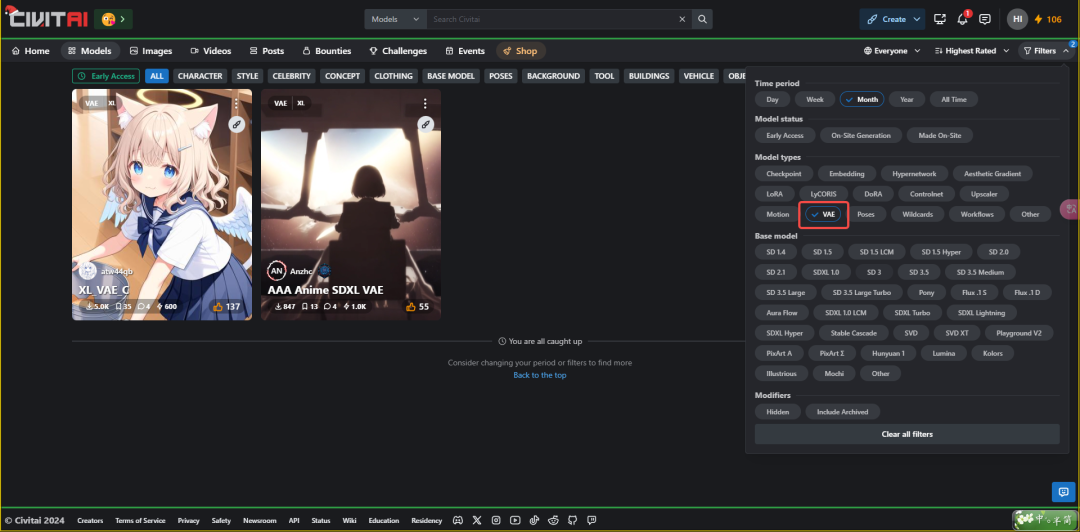Open the chat messages icon in header

(985, 19)
